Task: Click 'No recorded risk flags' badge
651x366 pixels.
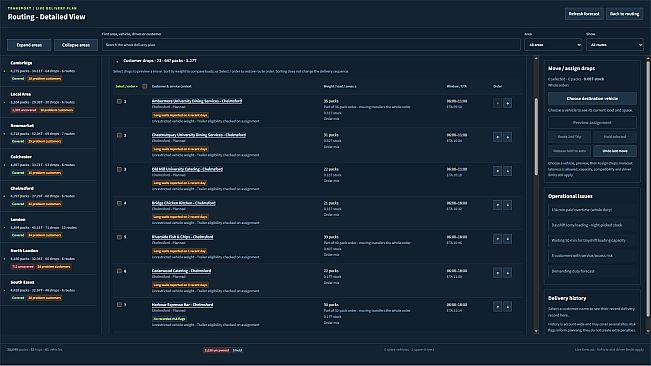Action: 169,319
